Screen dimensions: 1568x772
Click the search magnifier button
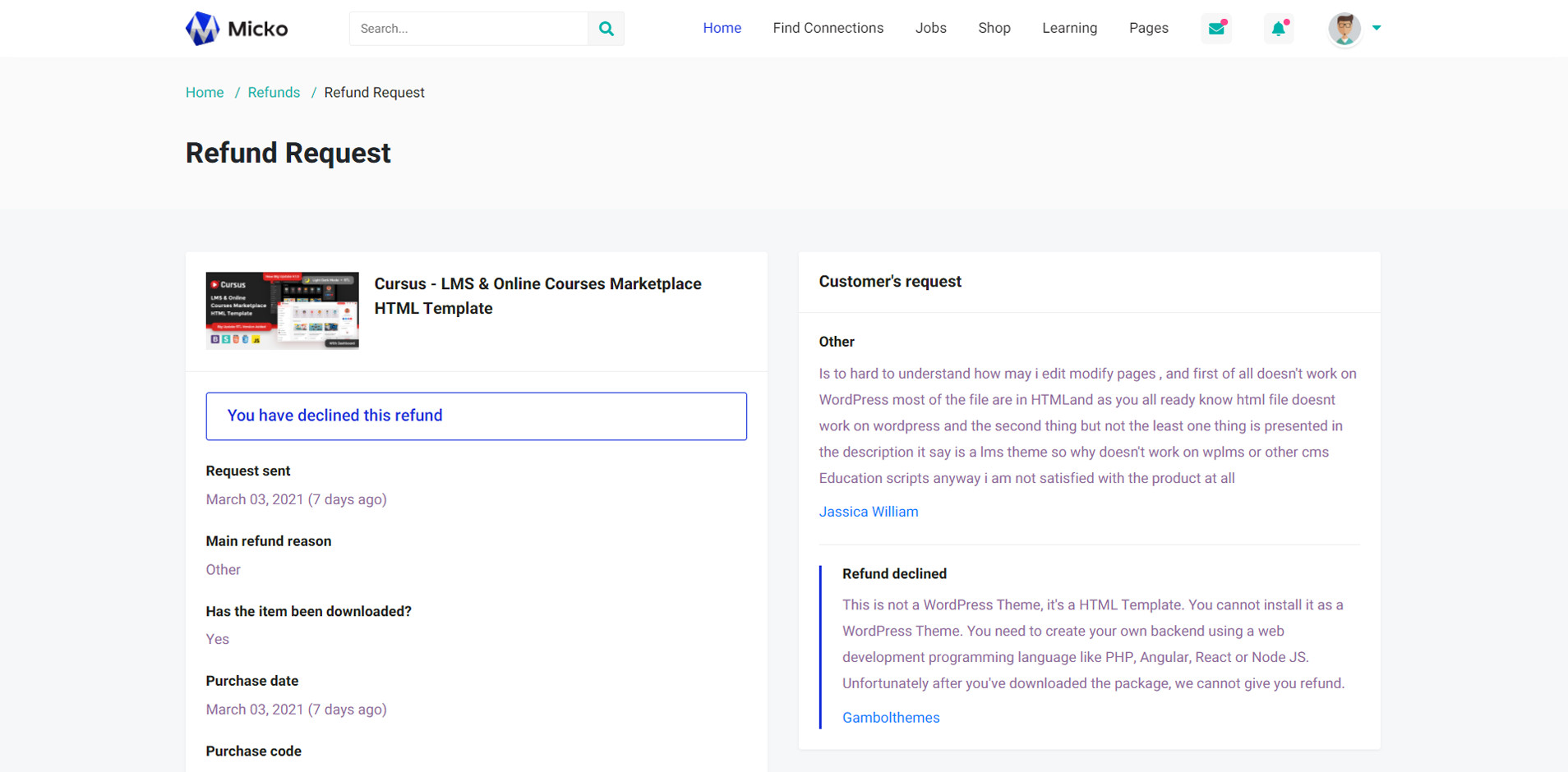606,29
